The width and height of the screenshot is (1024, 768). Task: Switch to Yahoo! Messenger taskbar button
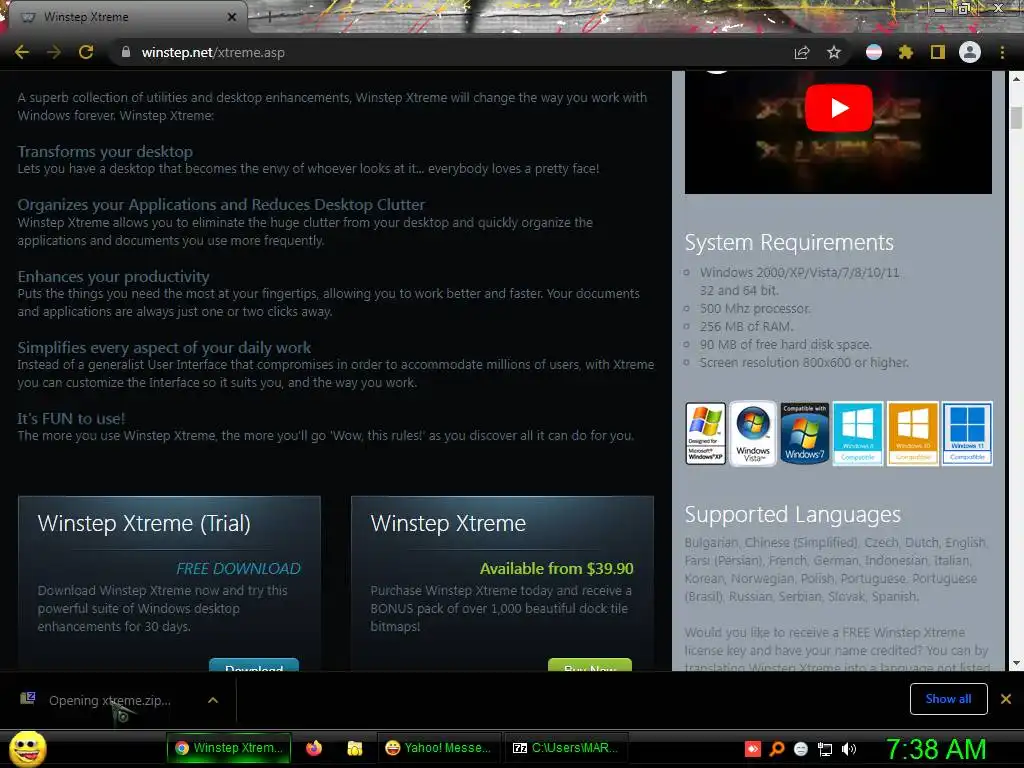click(438, 748)
